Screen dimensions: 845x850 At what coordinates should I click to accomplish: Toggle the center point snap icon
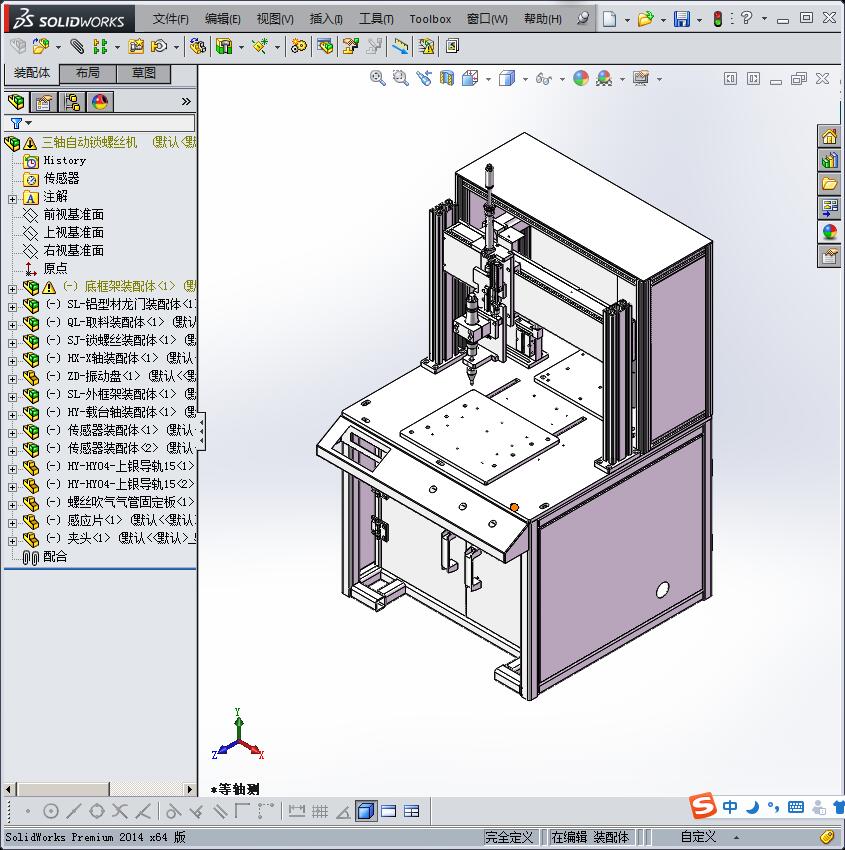(50, 811)
